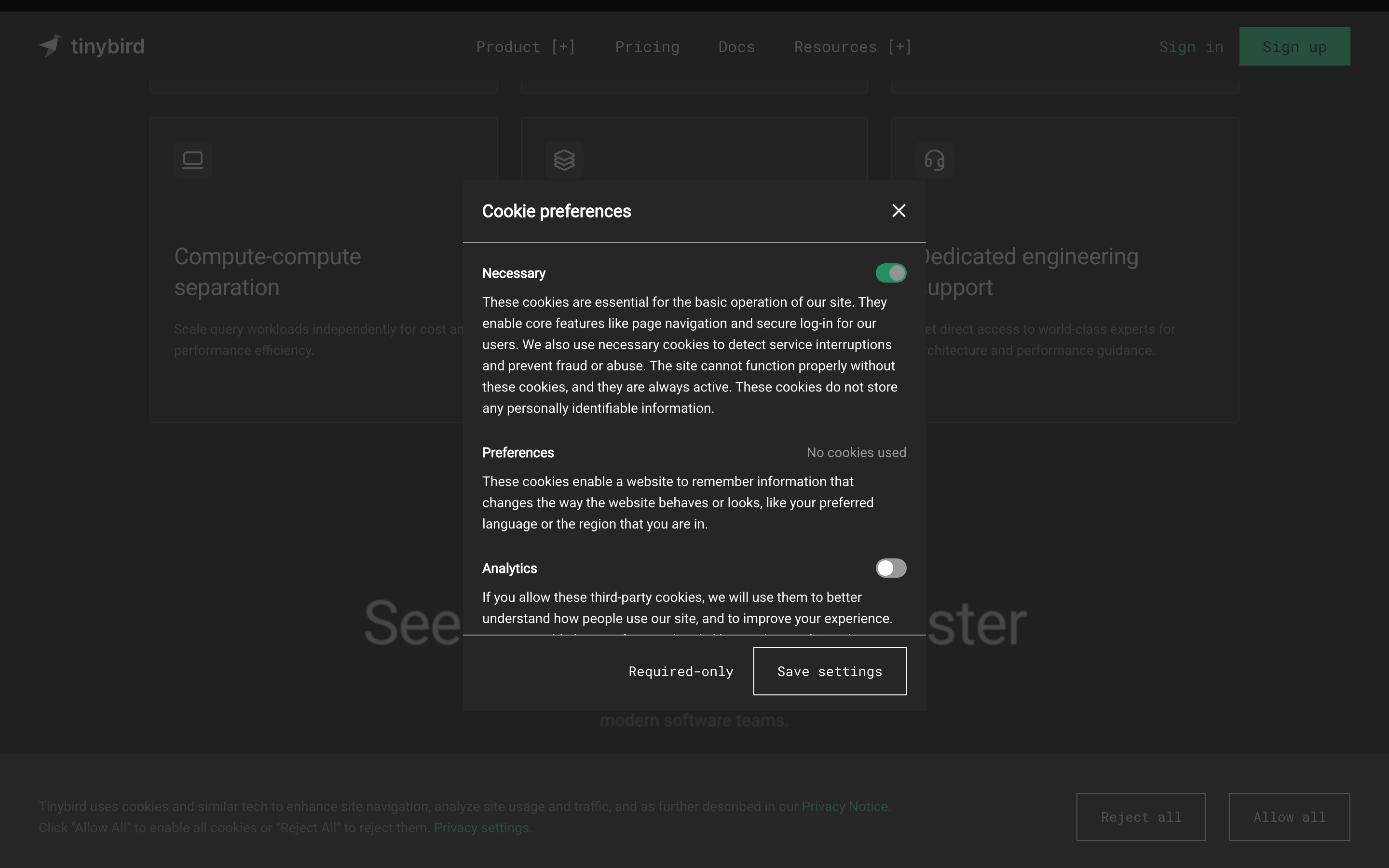Click the headset support icon
The width and height of the screenshot is (1389, 868).
pos(934,160)
